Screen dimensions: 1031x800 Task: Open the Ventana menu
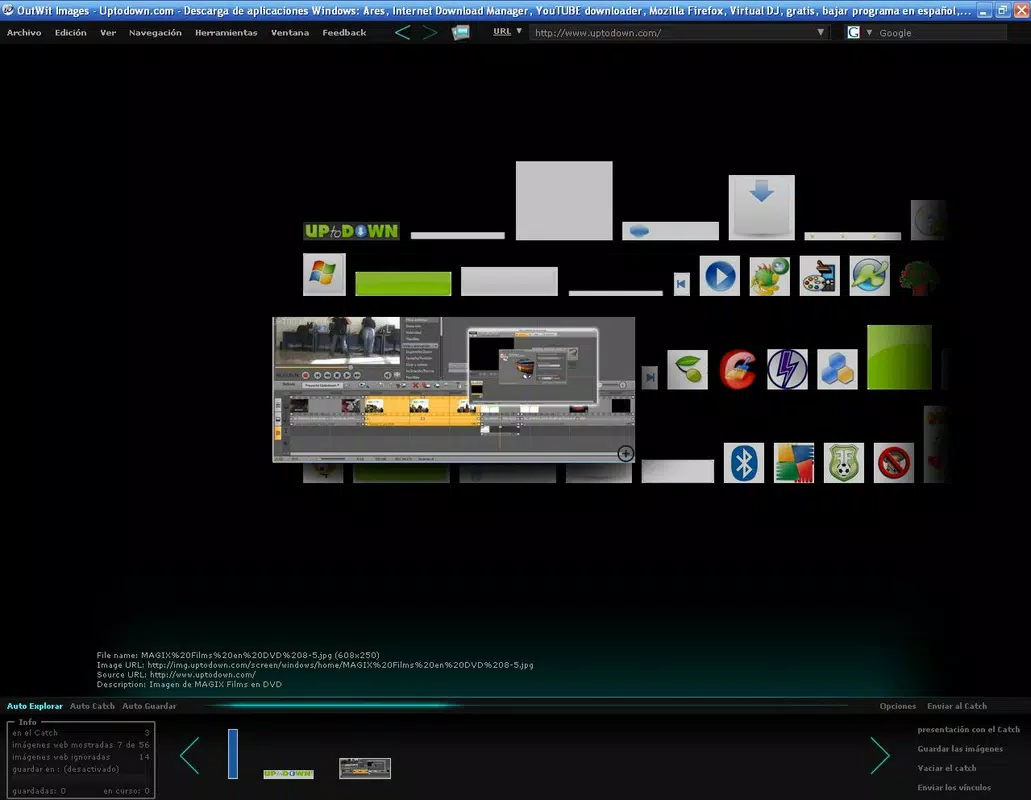pyautogui.click(x=290, y=32)
